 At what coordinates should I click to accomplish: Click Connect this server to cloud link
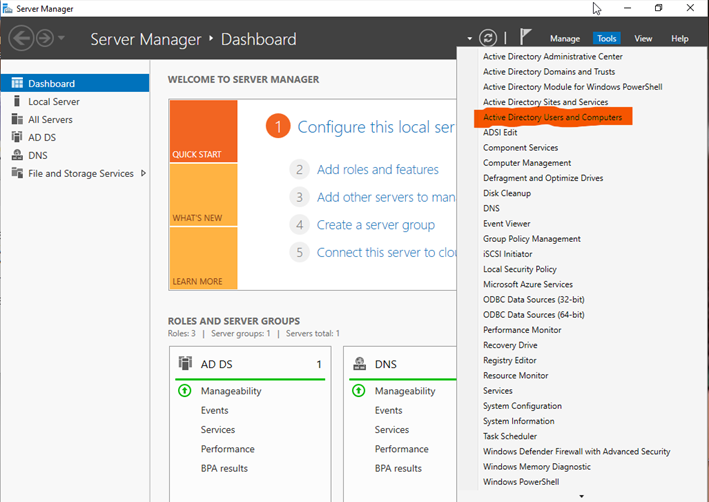coord(386,252)
